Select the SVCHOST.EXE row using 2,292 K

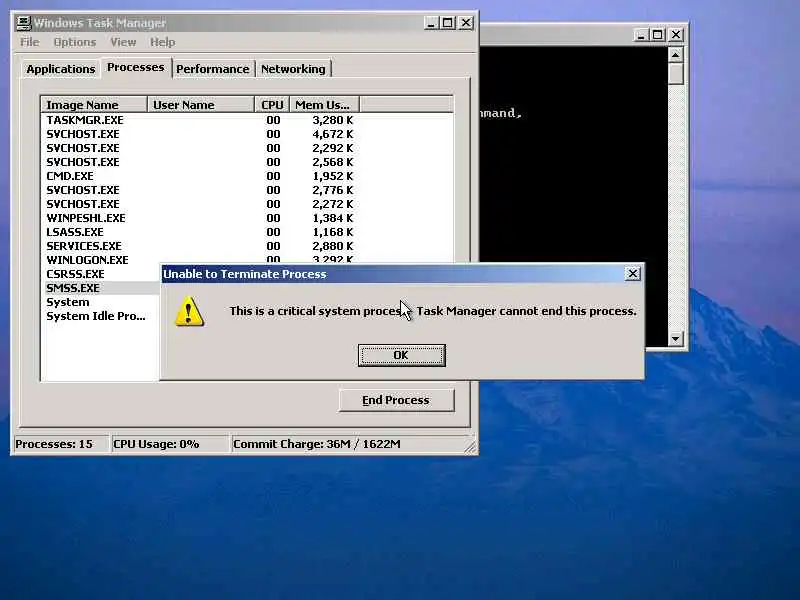246,148
